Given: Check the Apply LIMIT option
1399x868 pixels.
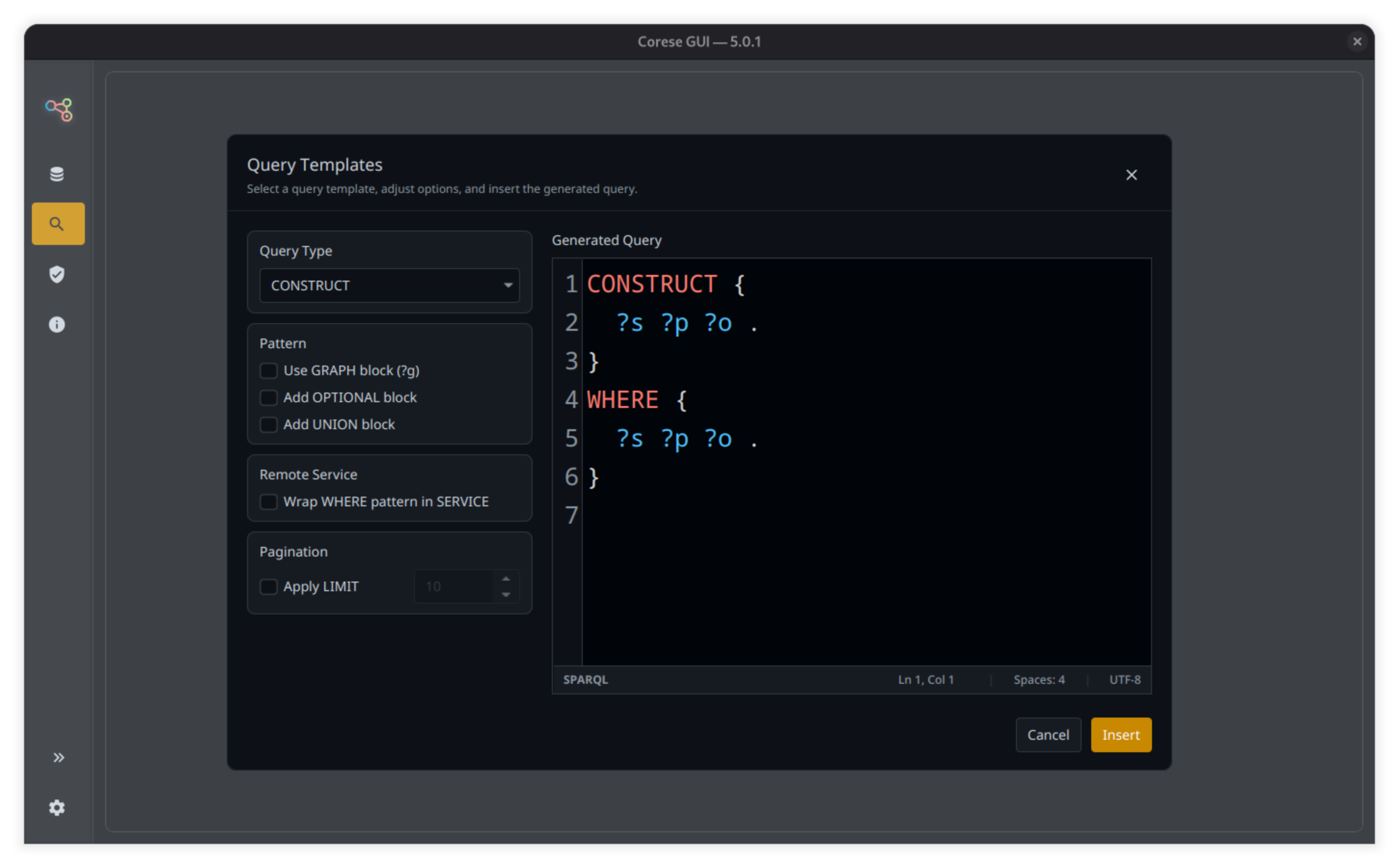Looking at the screenshot, I should 268,587.
